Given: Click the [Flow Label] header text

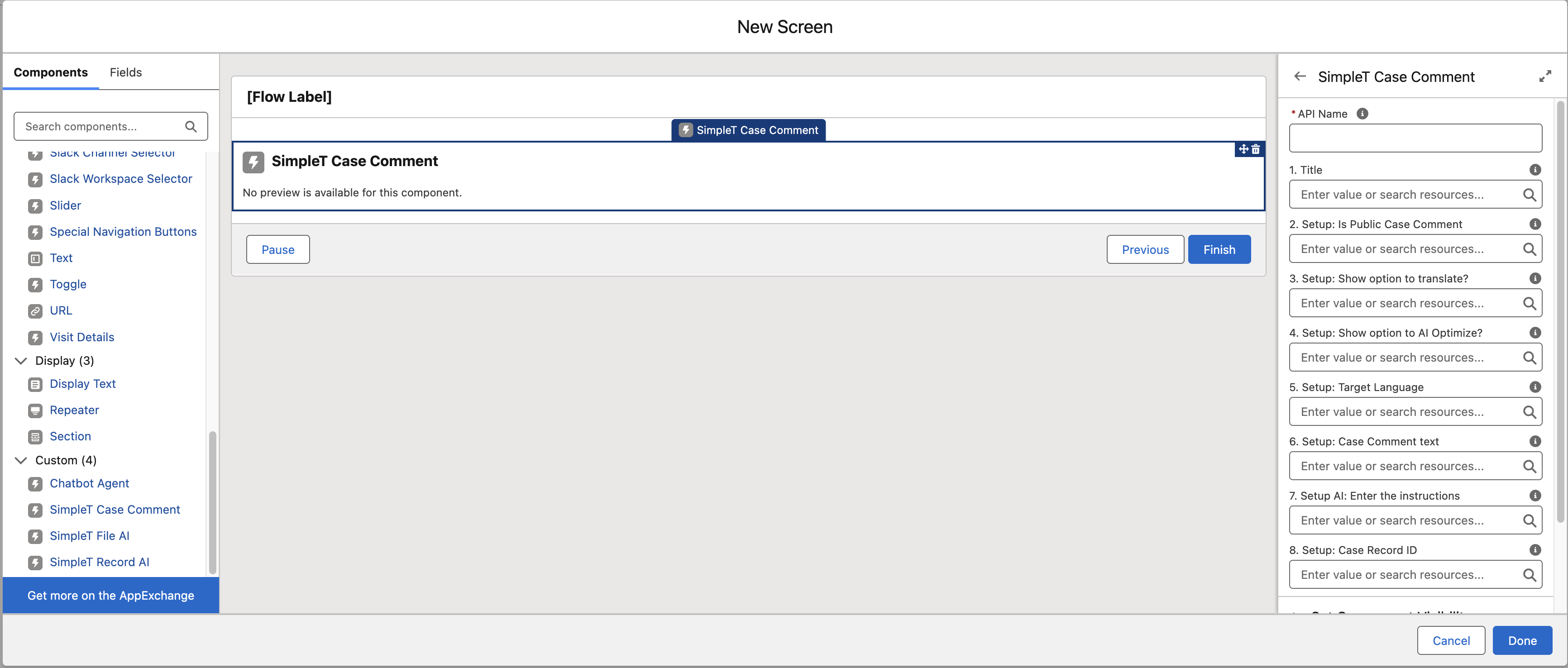Looking at the screenshot, I should coord(289,97).
